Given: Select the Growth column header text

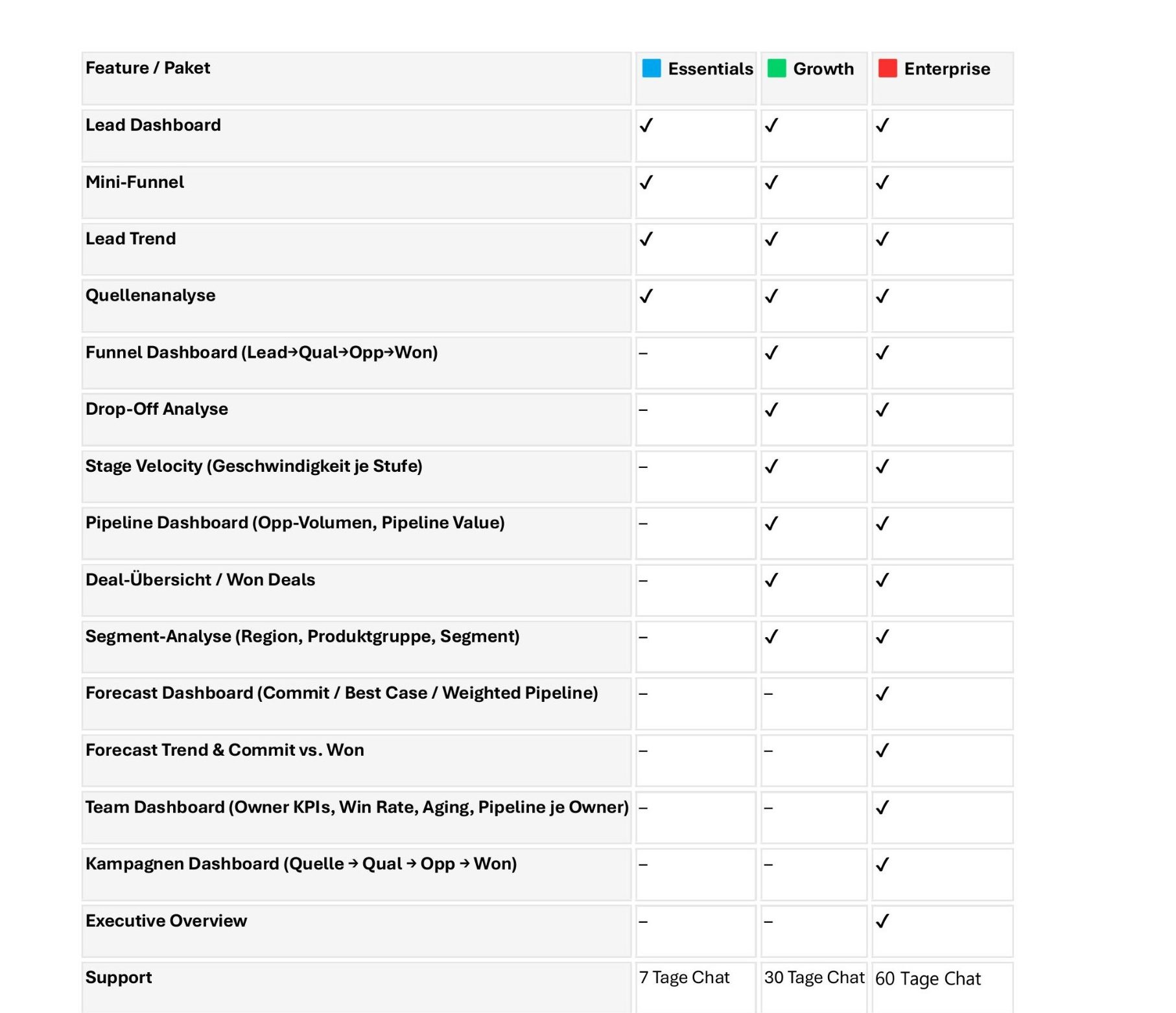Looking at the screenshot, I should point(823,69).
